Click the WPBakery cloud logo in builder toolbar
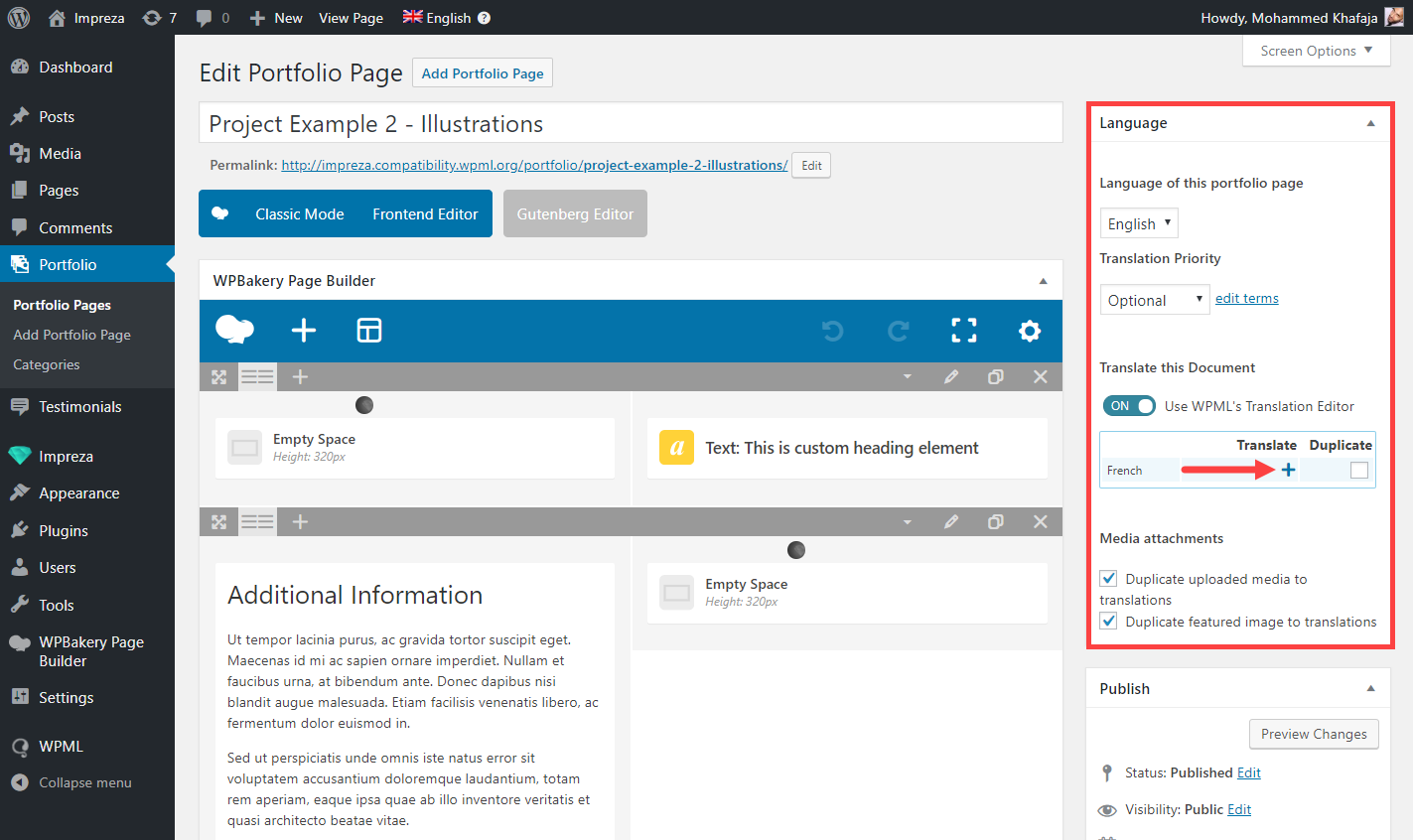 tap(235, 331)
